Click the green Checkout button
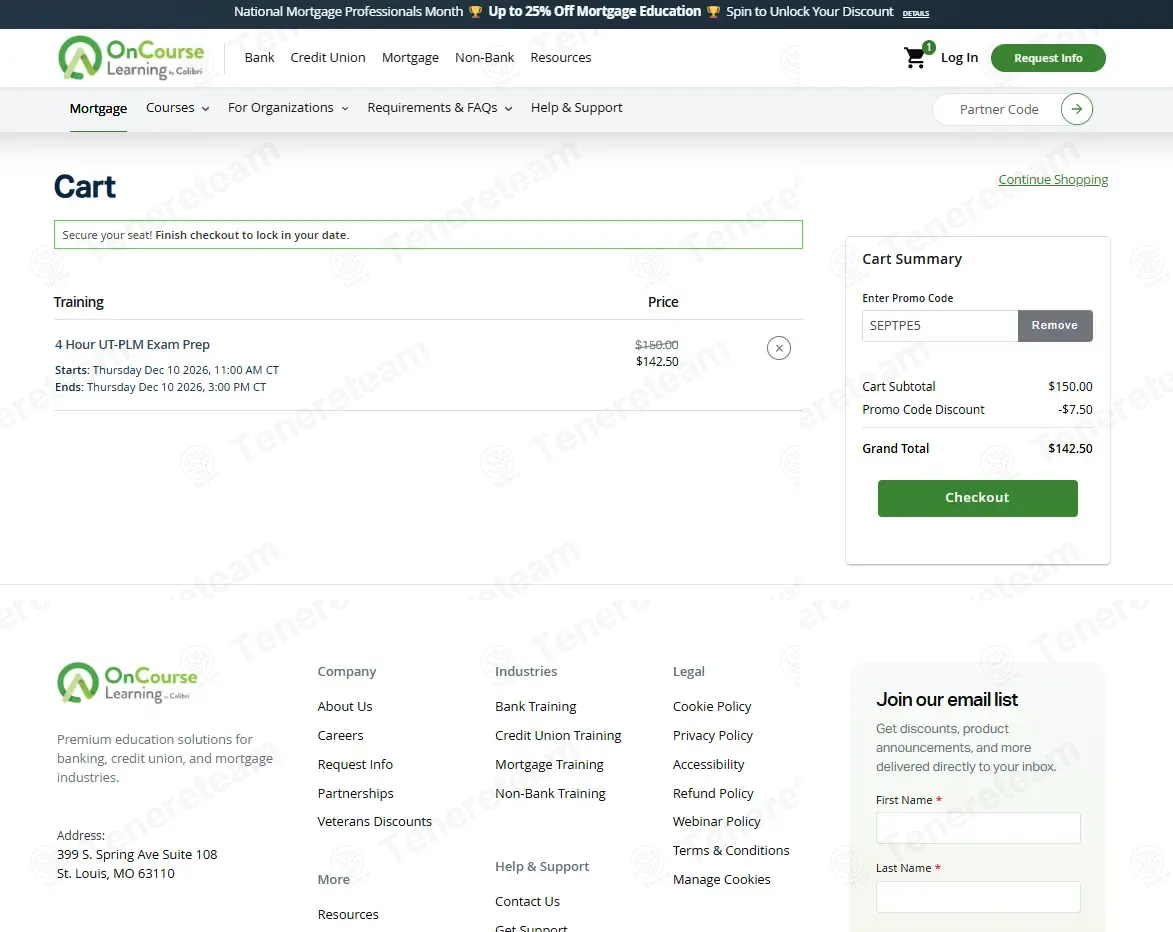The width and height of the screenshot is (1173, 932). tap(977, 497)
